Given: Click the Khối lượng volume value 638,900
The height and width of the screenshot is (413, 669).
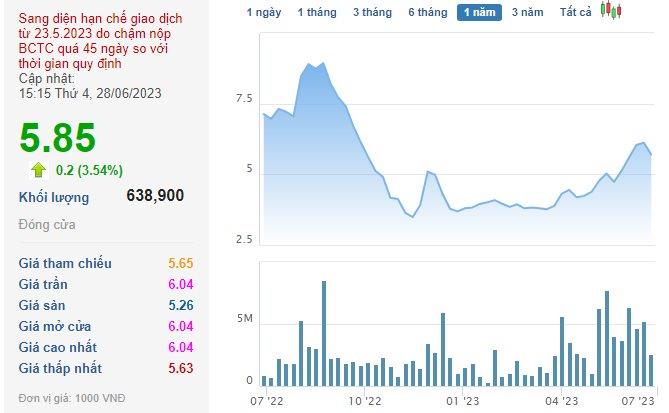Looking at the screenshot, I should (155, 196).
